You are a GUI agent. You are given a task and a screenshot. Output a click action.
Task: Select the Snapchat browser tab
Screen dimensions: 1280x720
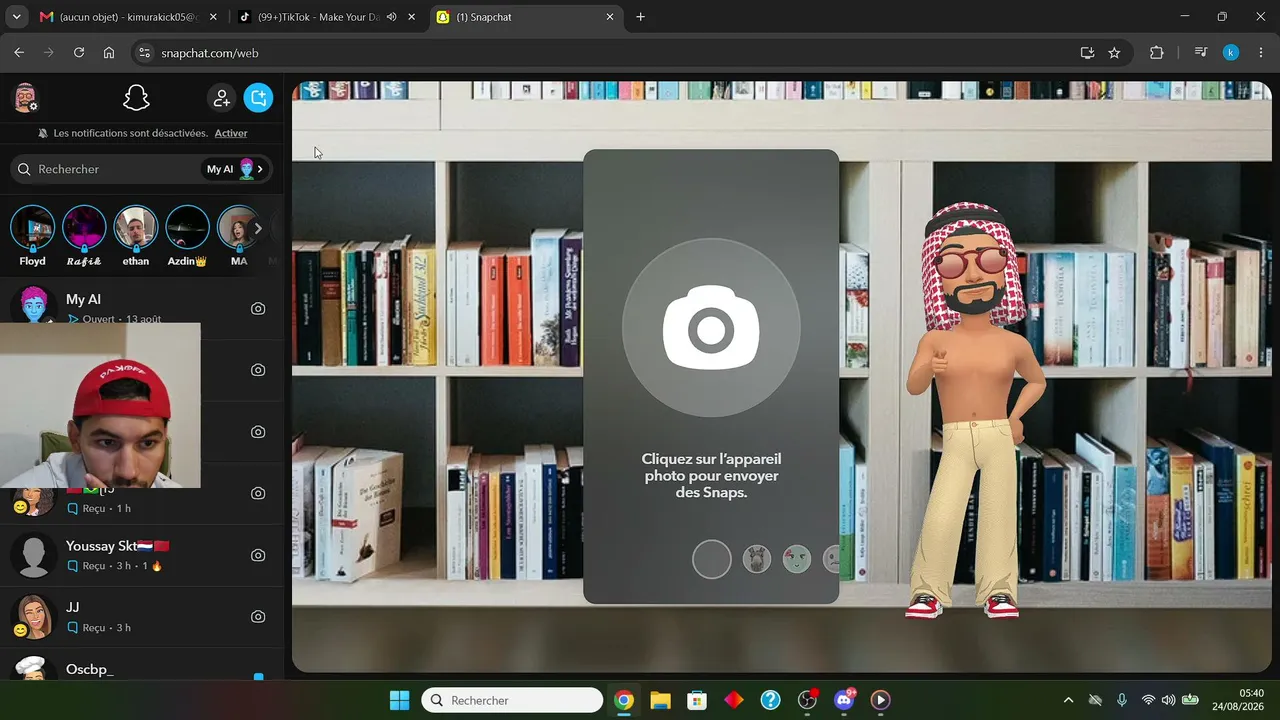click(x=526, y=17)
